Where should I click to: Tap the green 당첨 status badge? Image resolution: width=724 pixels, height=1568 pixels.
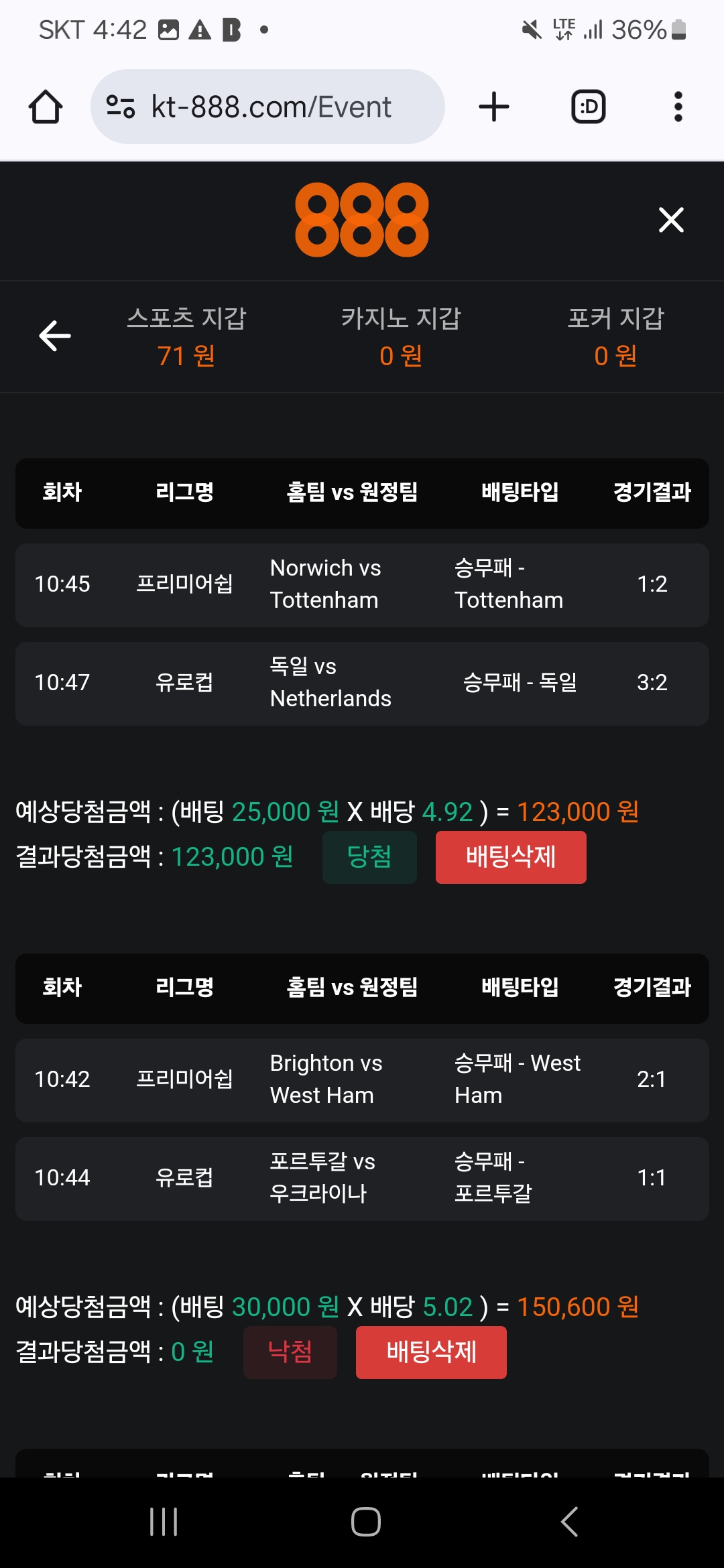click(x=369, y=857)
